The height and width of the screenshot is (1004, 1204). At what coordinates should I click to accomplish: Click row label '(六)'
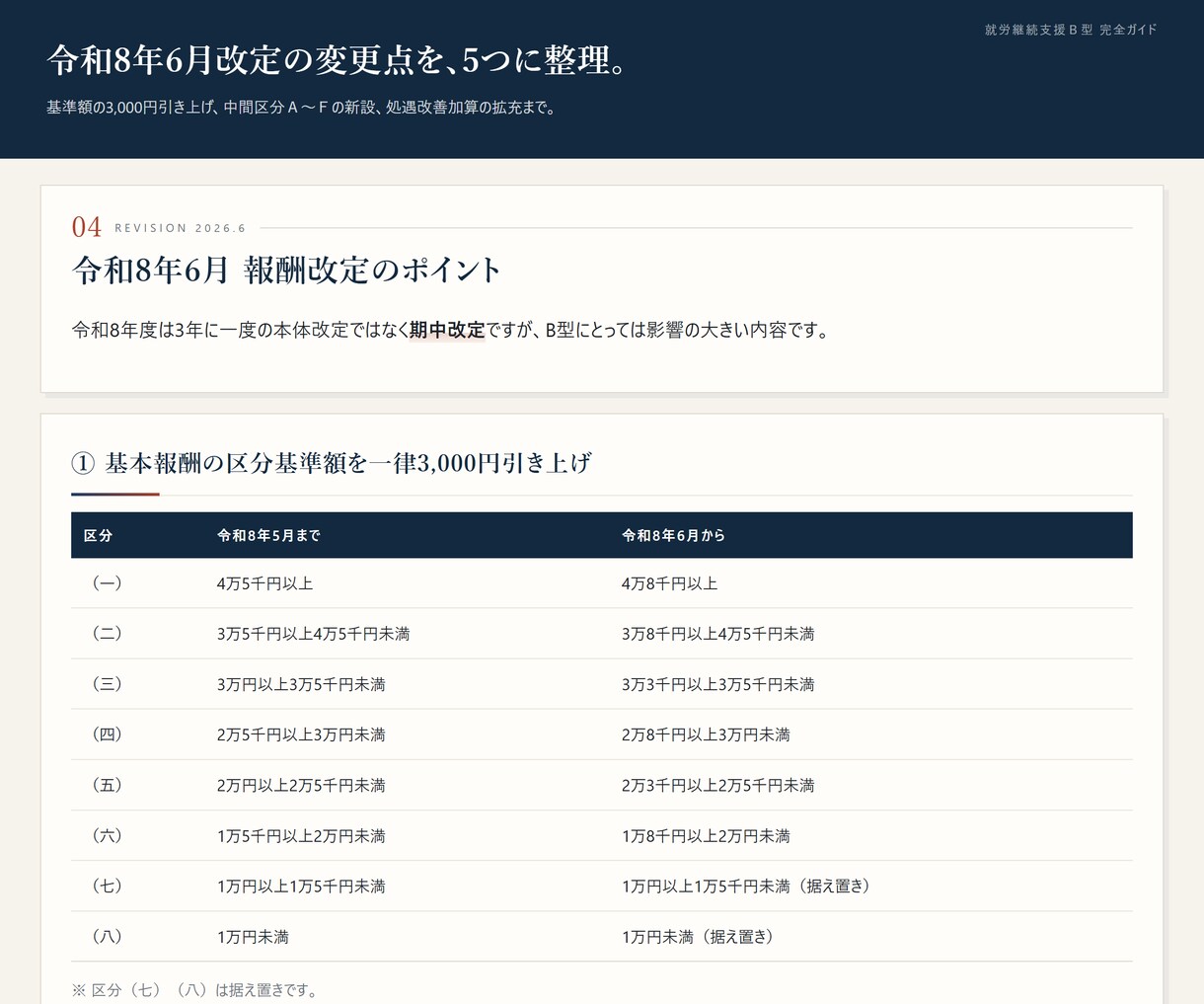pyautogui.click(x=107, y=836)
